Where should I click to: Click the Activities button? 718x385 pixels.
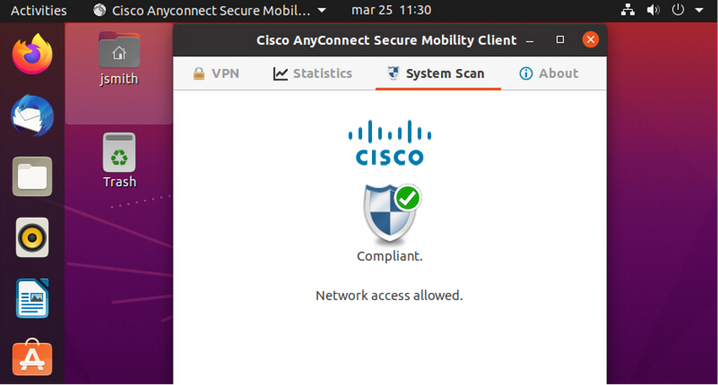[38, 10]
